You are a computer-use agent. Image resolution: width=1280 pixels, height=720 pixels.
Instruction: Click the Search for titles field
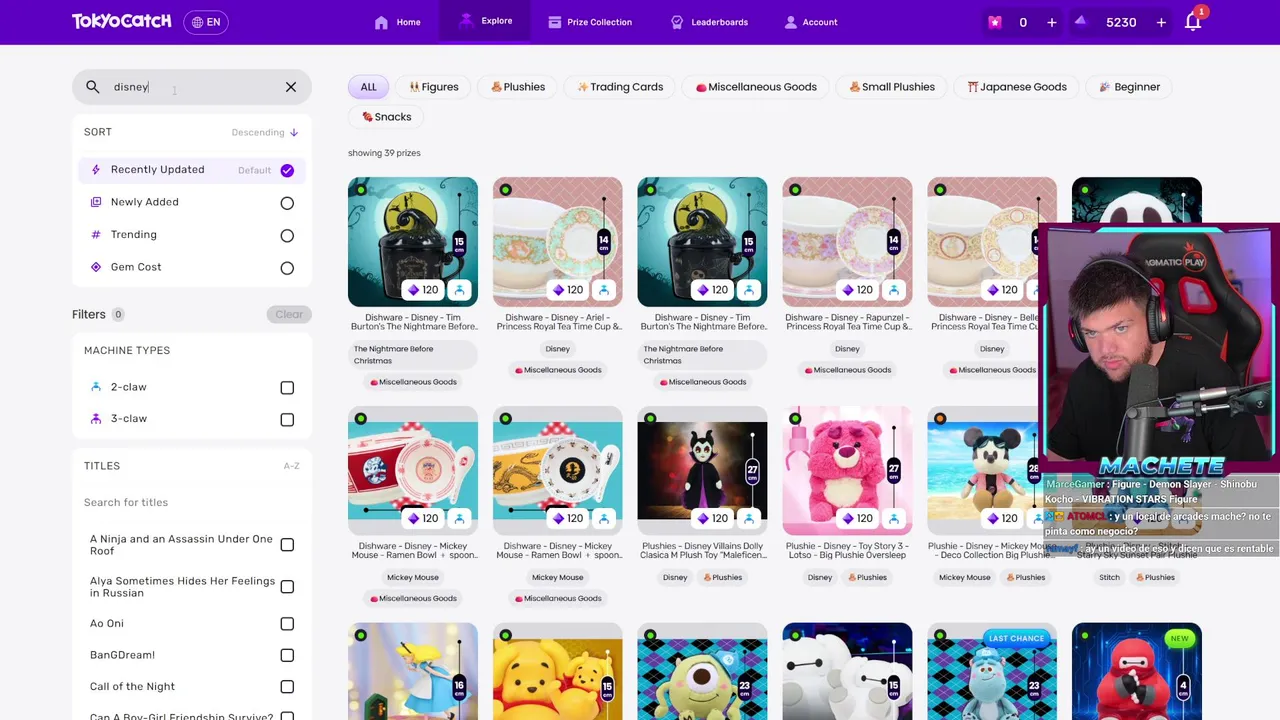pyautogui.click(x=190, y=502)
